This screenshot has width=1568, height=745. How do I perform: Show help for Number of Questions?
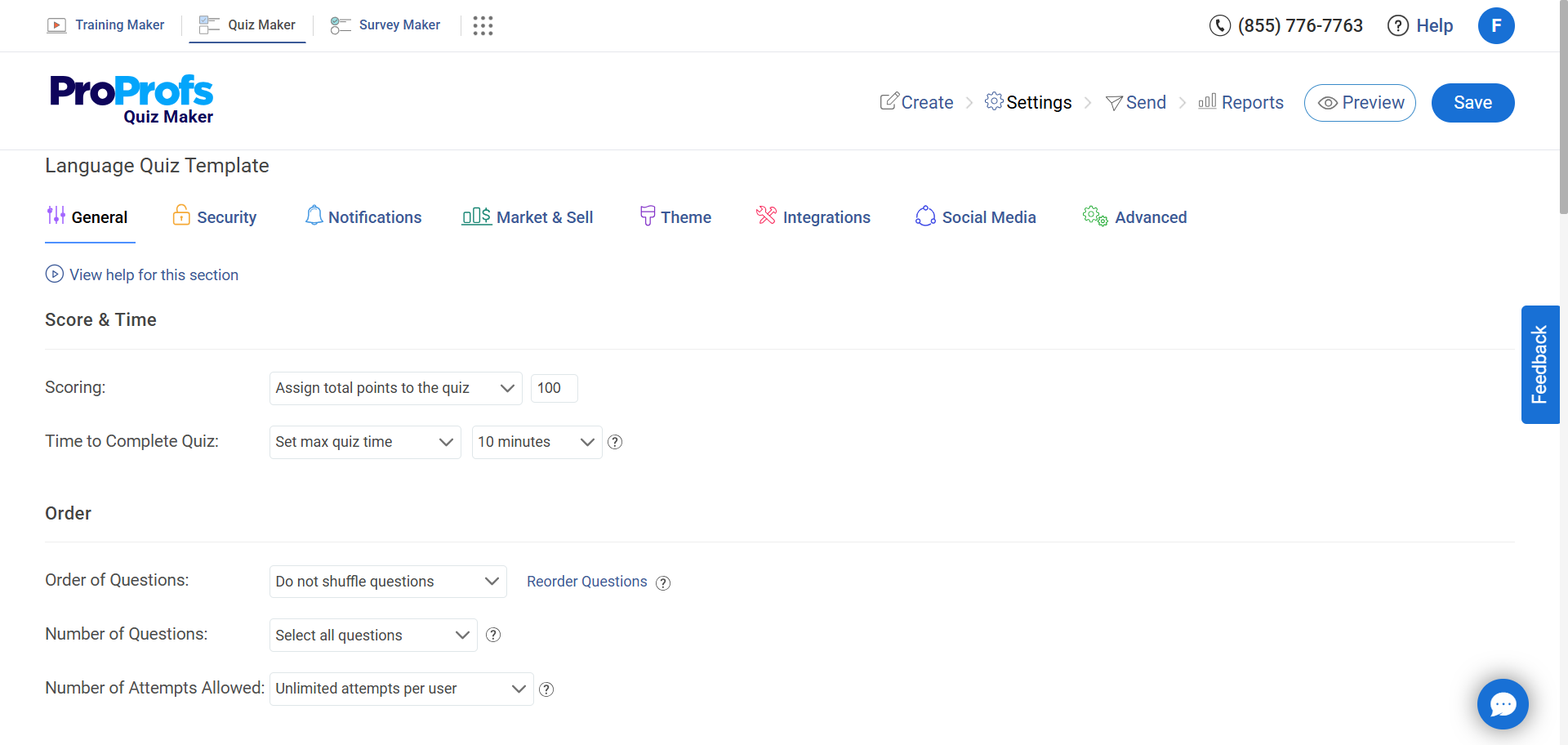(493, 635)
